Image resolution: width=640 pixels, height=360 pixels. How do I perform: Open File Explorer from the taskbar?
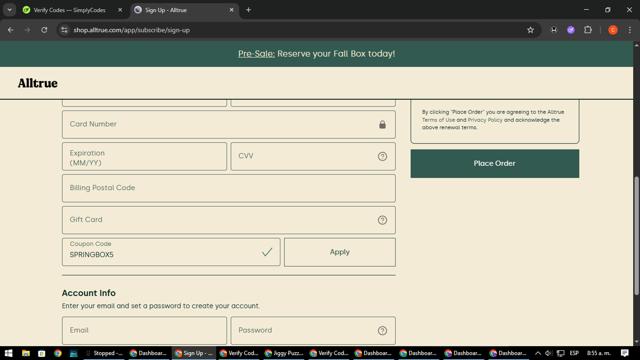(x=26, y=353)
